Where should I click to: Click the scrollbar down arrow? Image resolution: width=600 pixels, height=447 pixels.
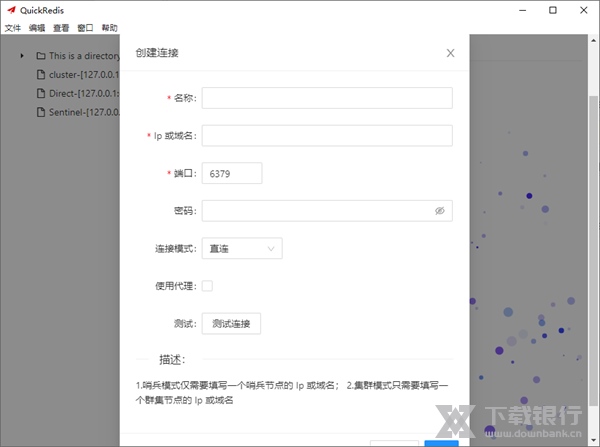(x=593, y=440)
